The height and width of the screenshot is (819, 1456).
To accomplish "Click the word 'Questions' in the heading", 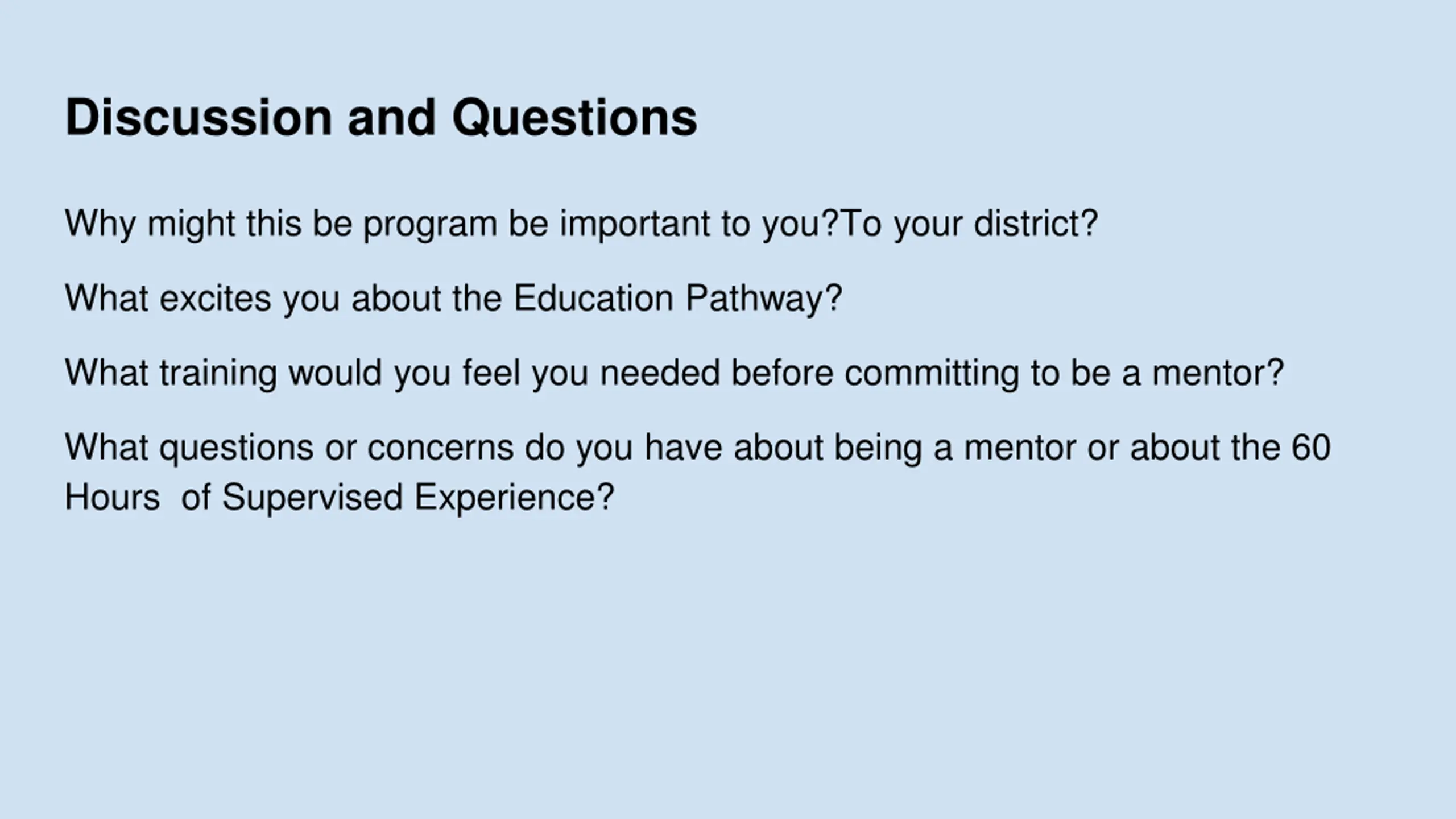I will click(574, 118).
